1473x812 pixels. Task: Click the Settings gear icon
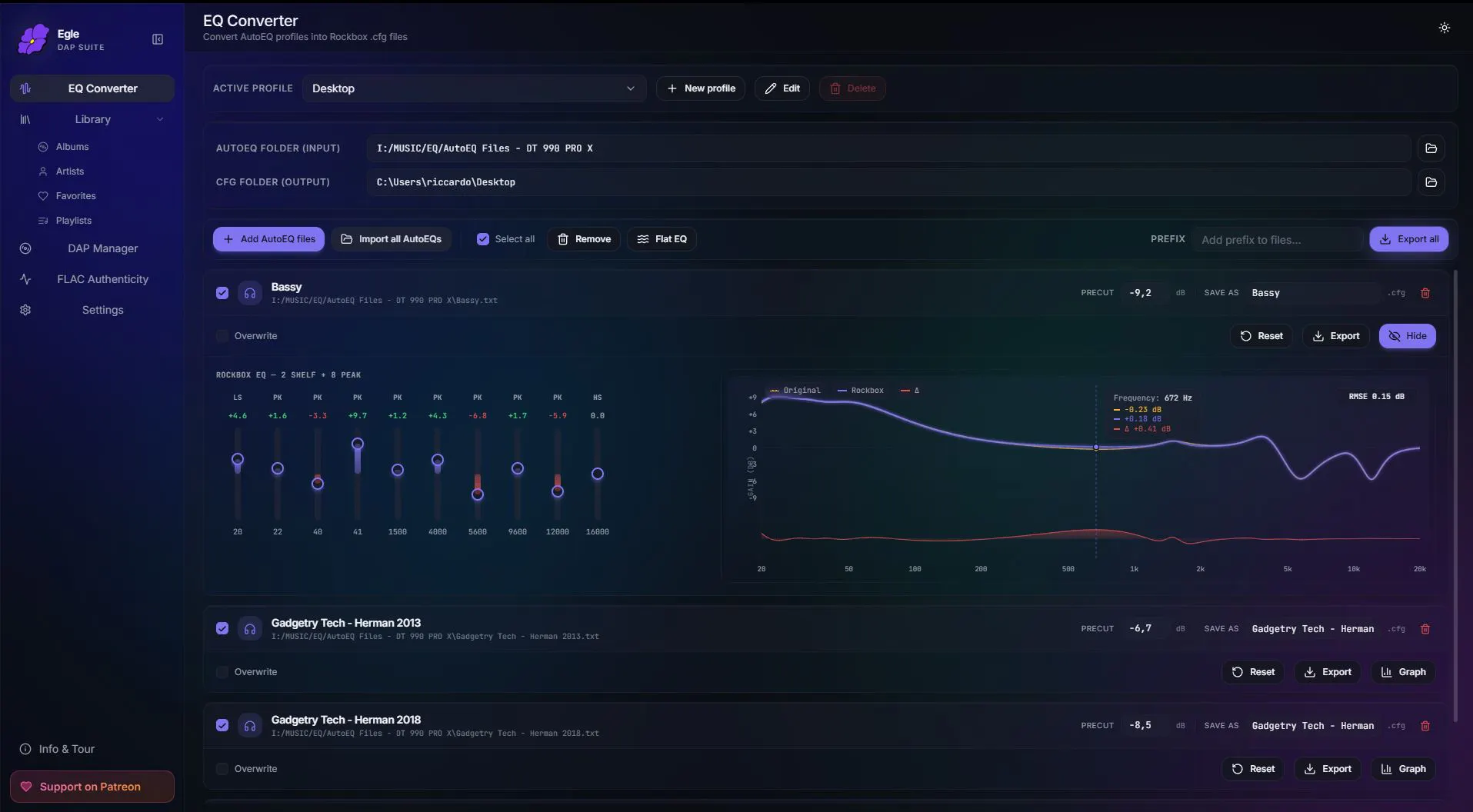pos(25,310)
